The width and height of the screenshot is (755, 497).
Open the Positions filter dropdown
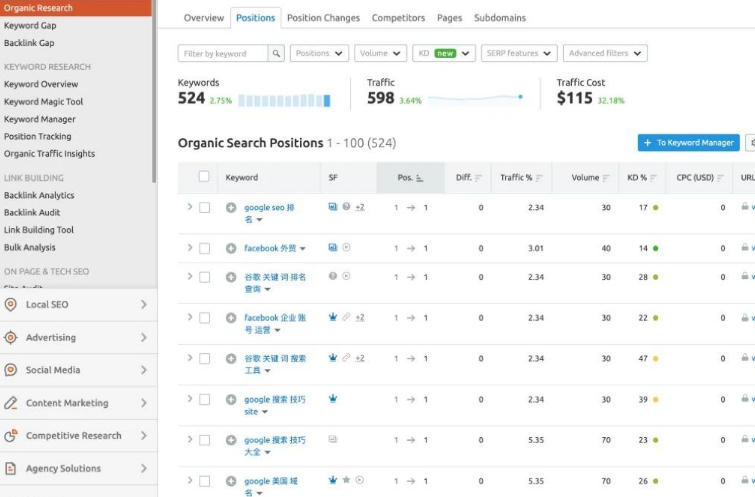pos(319,53)
